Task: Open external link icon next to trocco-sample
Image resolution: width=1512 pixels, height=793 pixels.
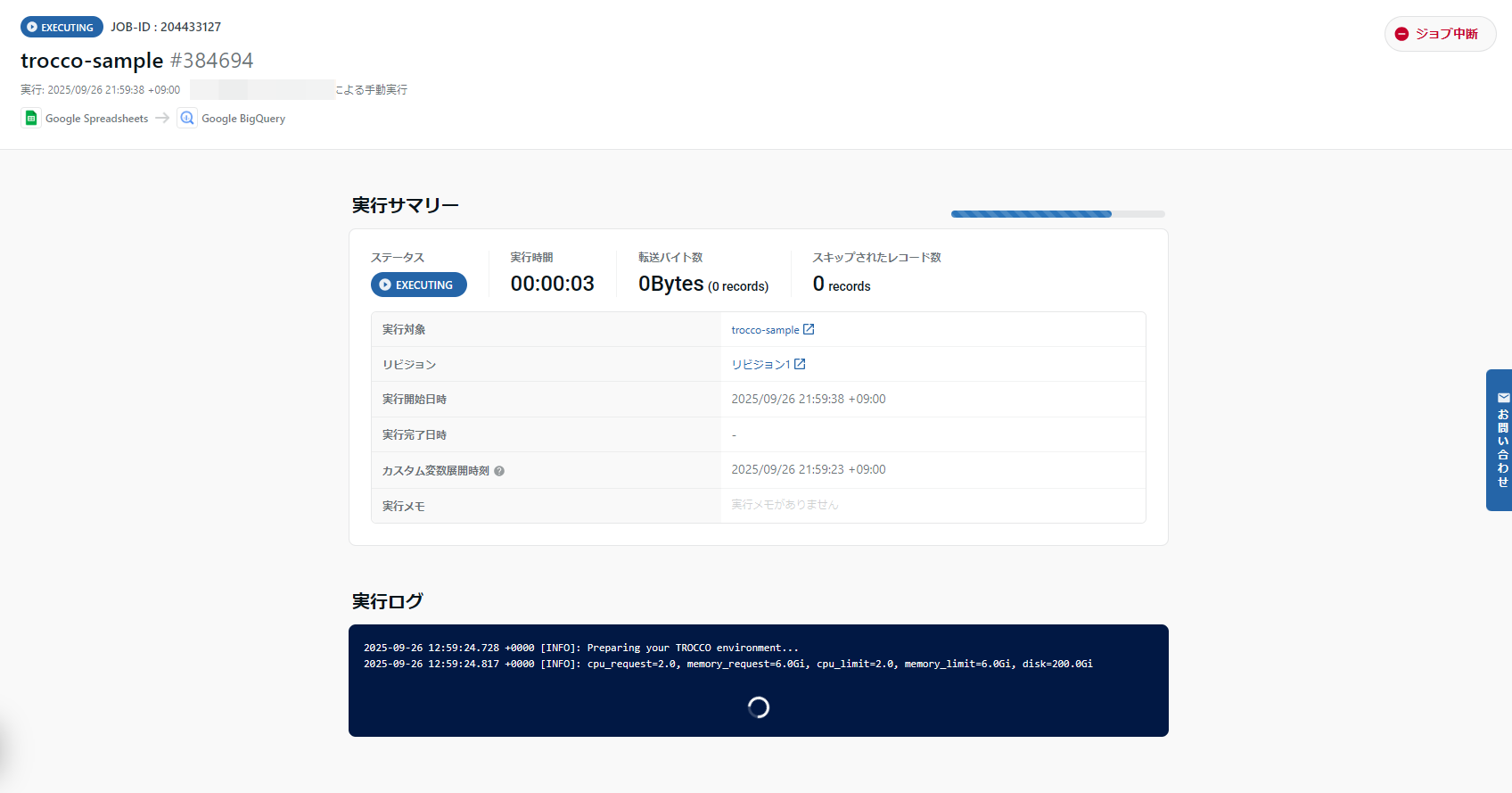Action: point(809,329)
